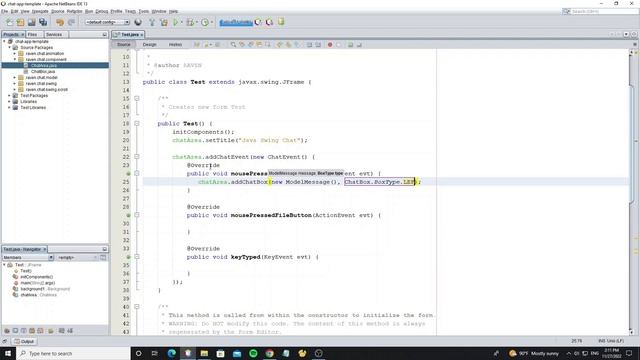The height and width of the screenshot is (360, 640).
Task: Click the Clean and Build icon
Action: pos(164,22)
